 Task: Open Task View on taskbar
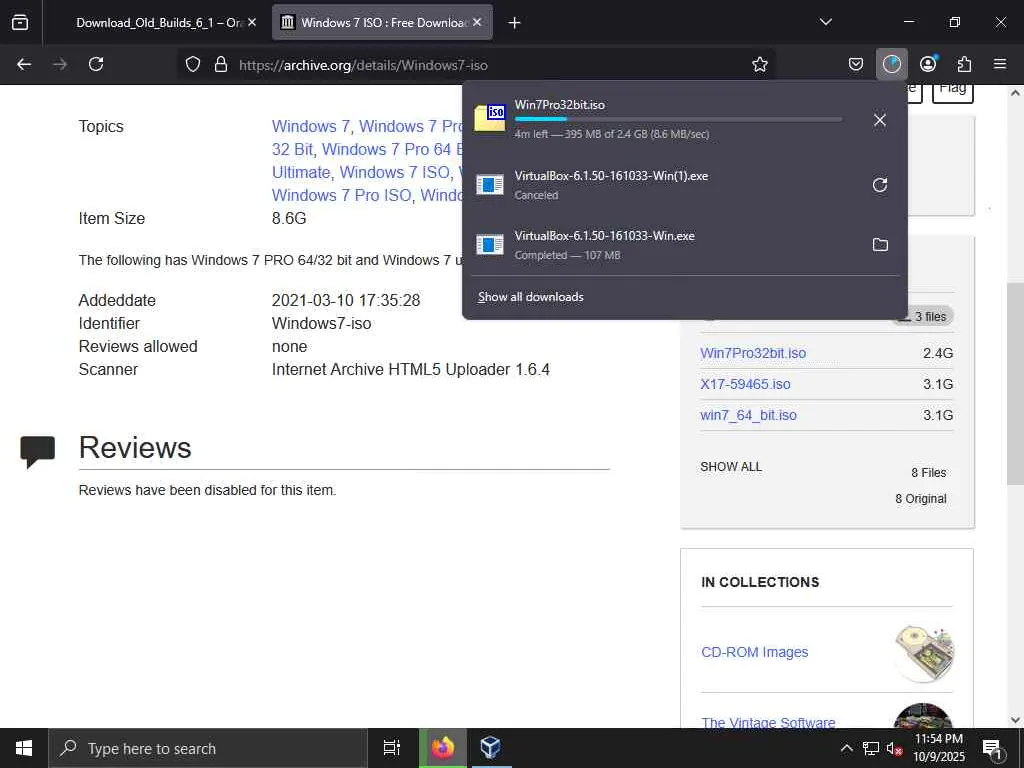pos(391,748)
